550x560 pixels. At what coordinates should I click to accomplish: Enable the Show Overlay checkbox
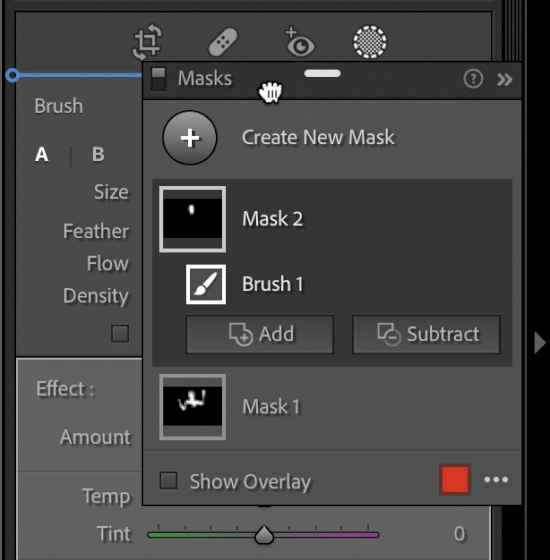tap(168, 480)
